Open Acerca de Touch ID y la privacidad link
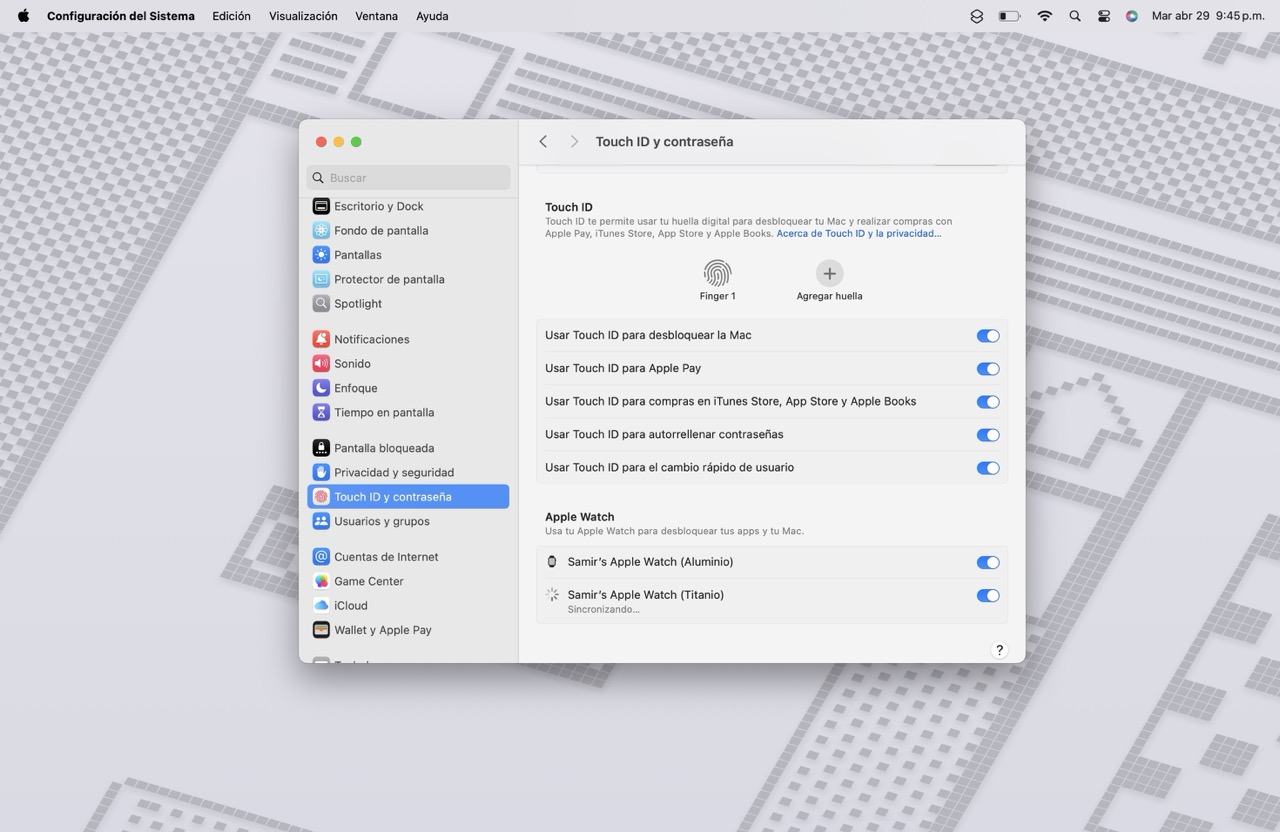Image resolution: width=1280 pixels, height=832 pixels. tap(859, 233)
